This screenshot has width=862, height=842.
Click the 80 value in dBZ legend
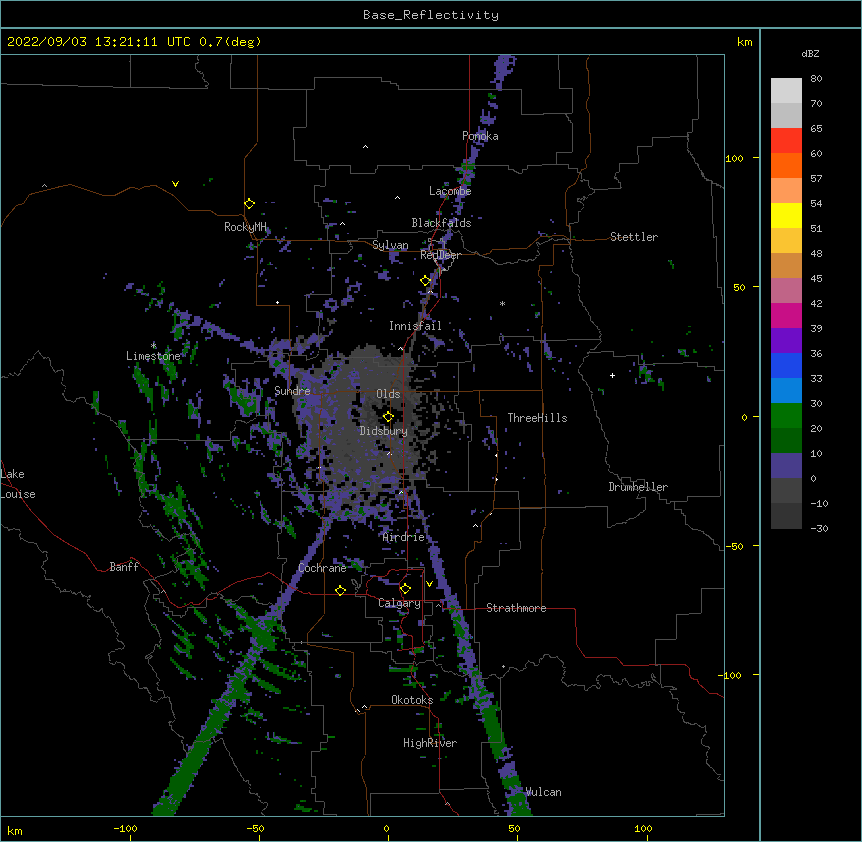click(x=816, y=79)
